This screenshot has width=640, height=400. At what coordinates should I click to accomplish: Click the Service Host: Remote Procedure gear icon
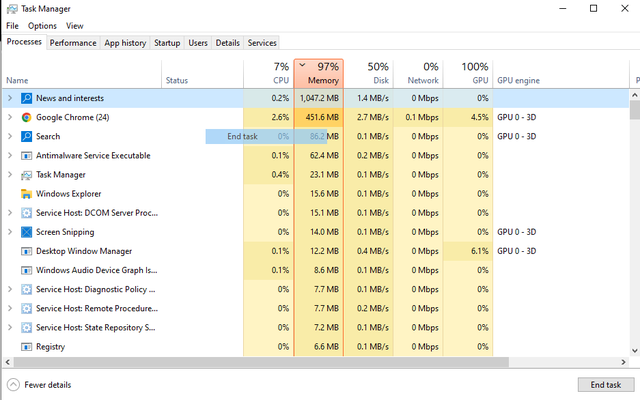tap(27, 308)
